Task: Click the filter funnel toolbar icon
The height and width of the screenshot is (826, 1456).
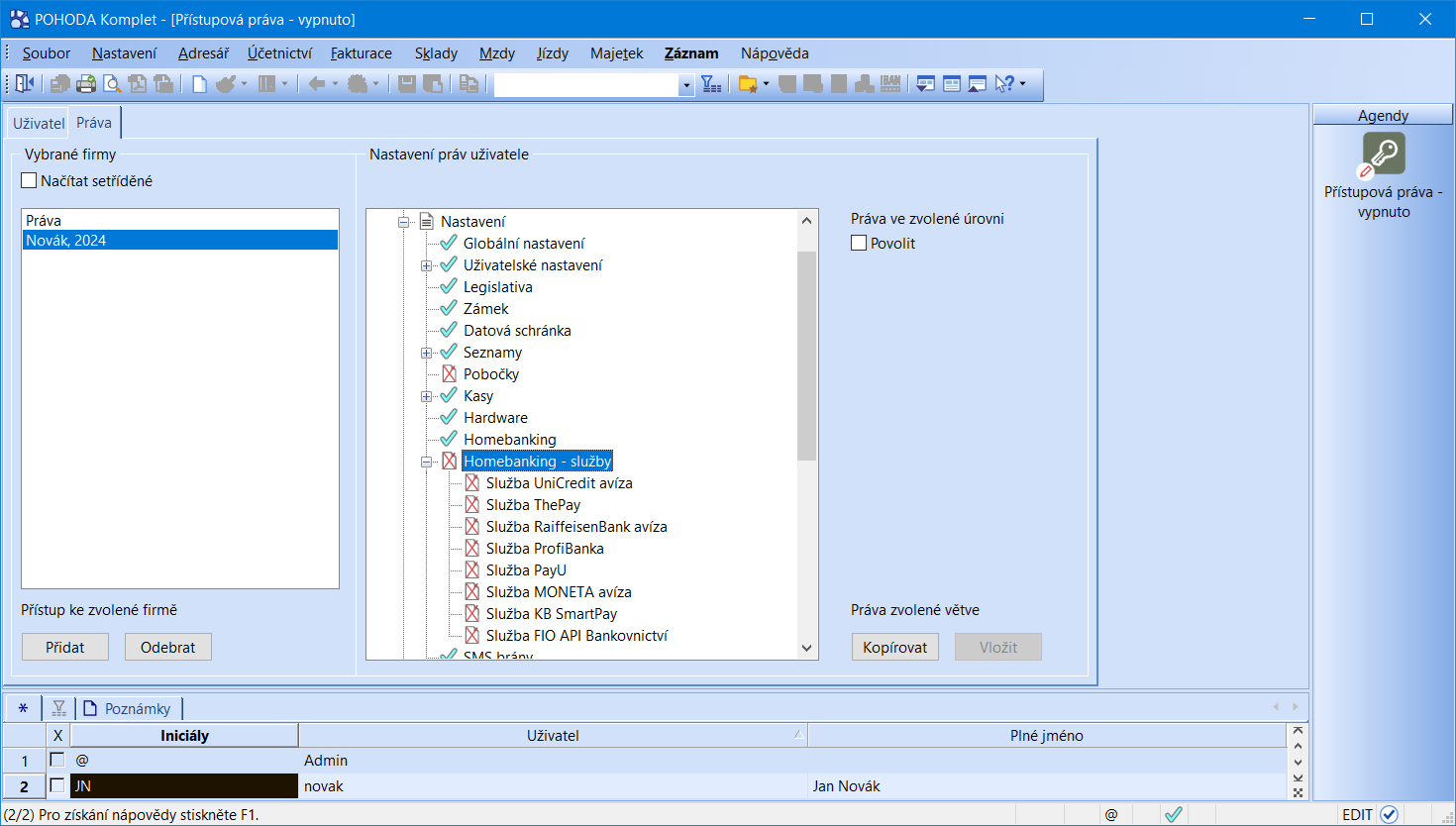Action: (x=711, y=84)
